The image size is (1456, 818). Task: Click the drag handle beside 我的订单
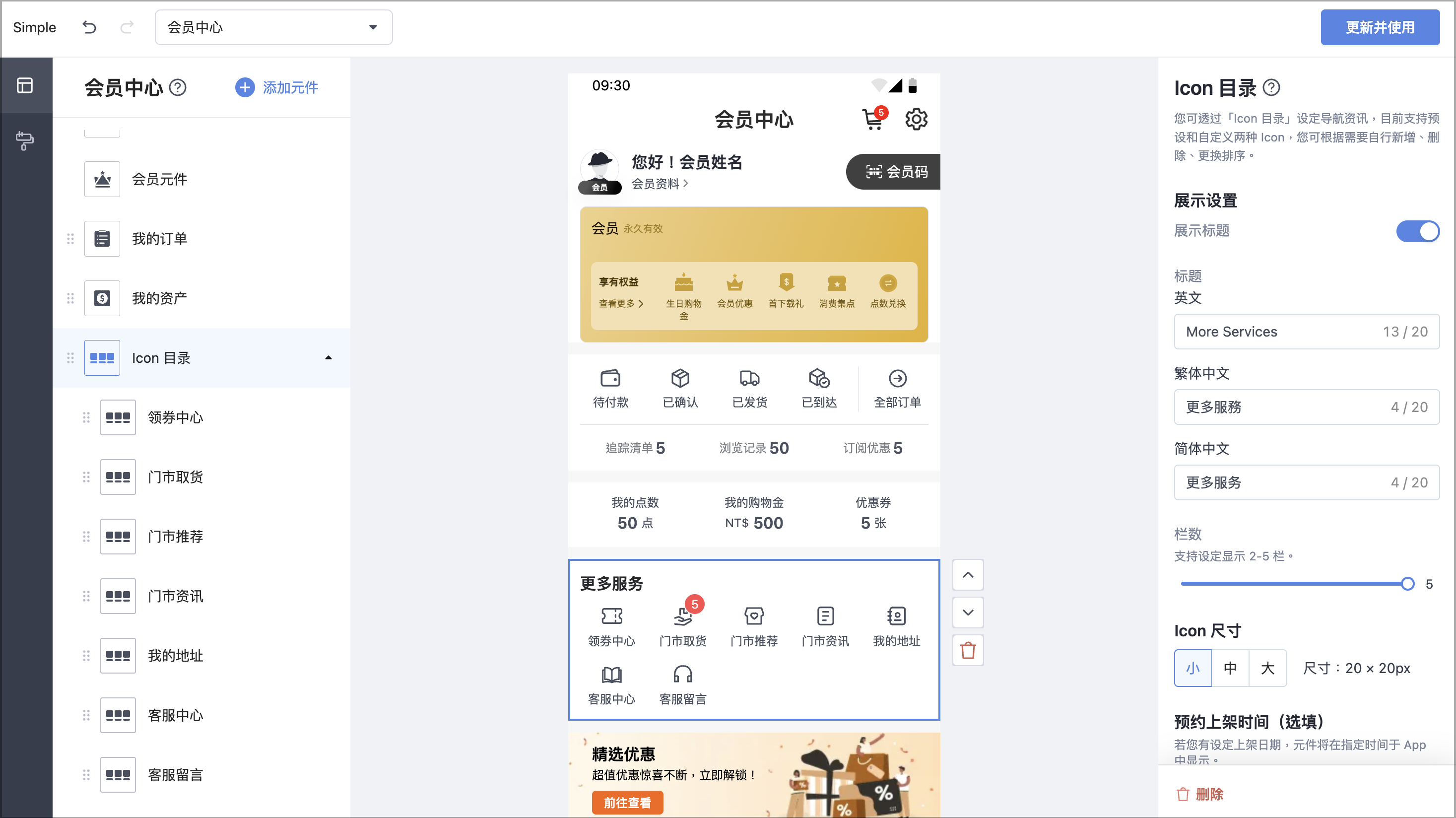click(x=70, y=239)
